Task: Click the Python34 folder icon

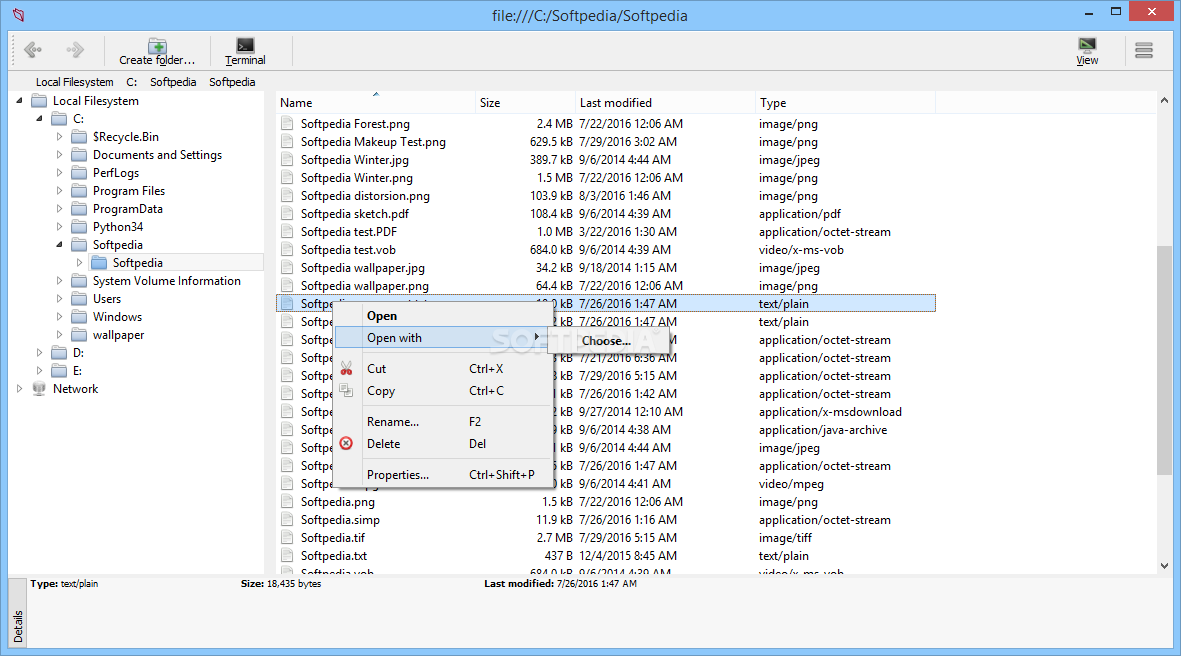Action: pyautogui.click(x=79, y=227)
